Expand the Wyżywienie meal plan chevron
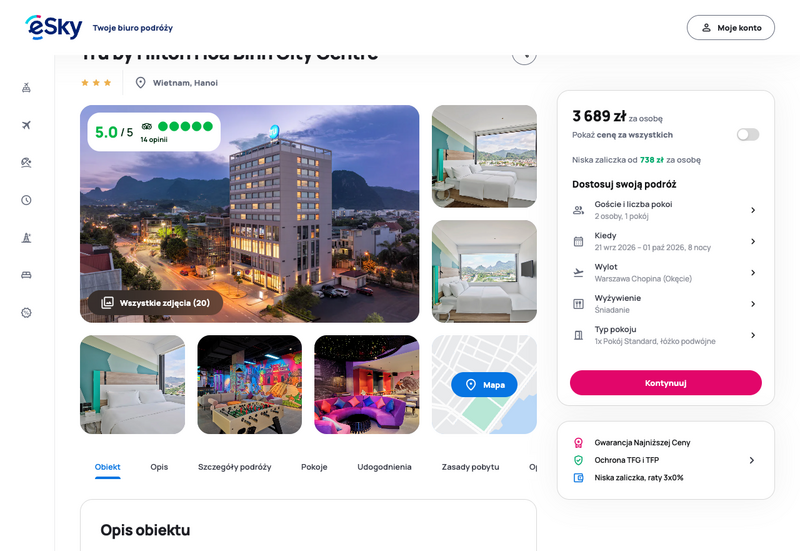800x551 pixels. pyautogui.click(x=753, y=304)
